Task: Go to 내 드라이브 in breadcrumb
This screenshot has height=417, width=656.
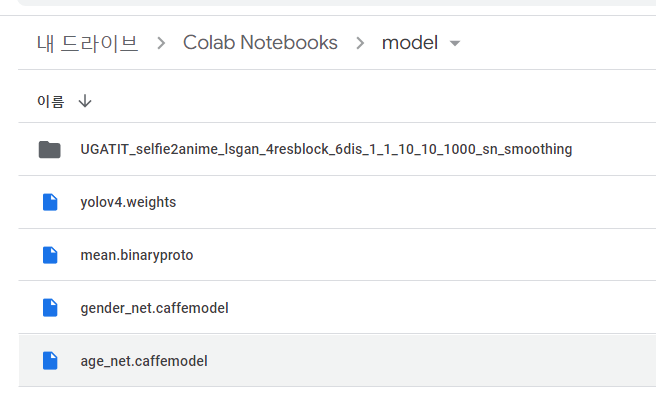Action: point(87,43)
